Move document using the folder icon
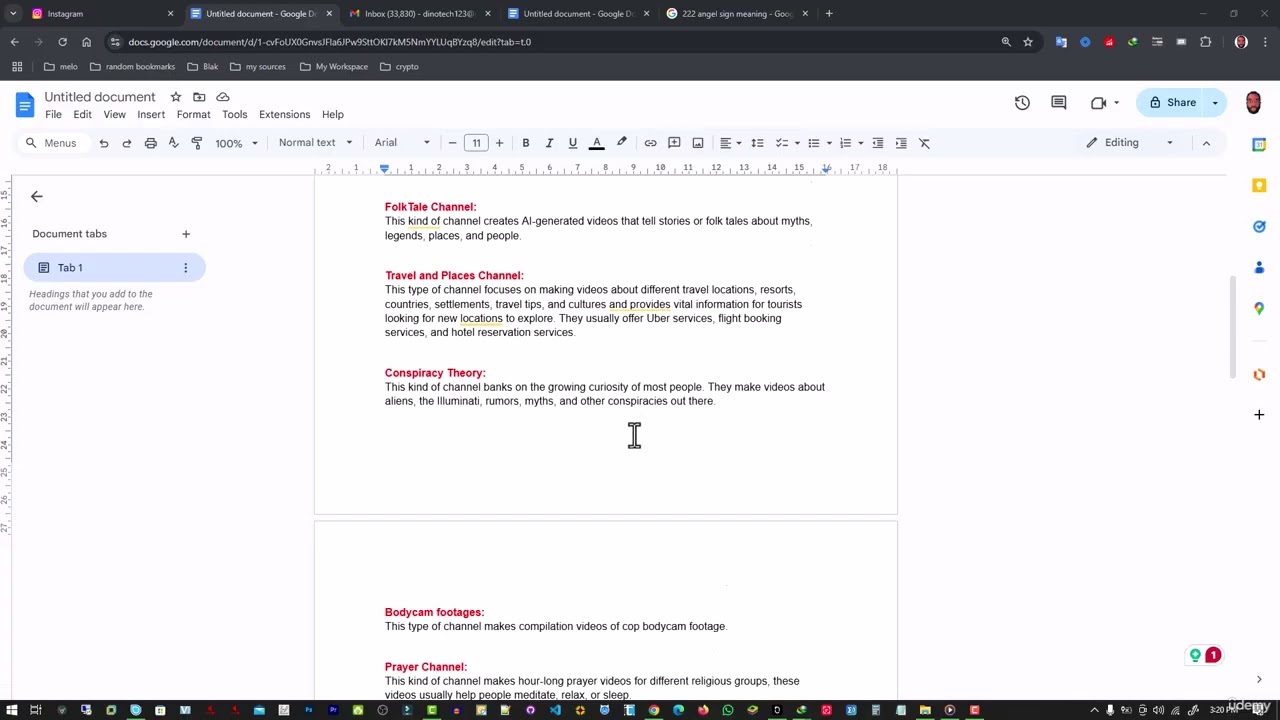 199,97
